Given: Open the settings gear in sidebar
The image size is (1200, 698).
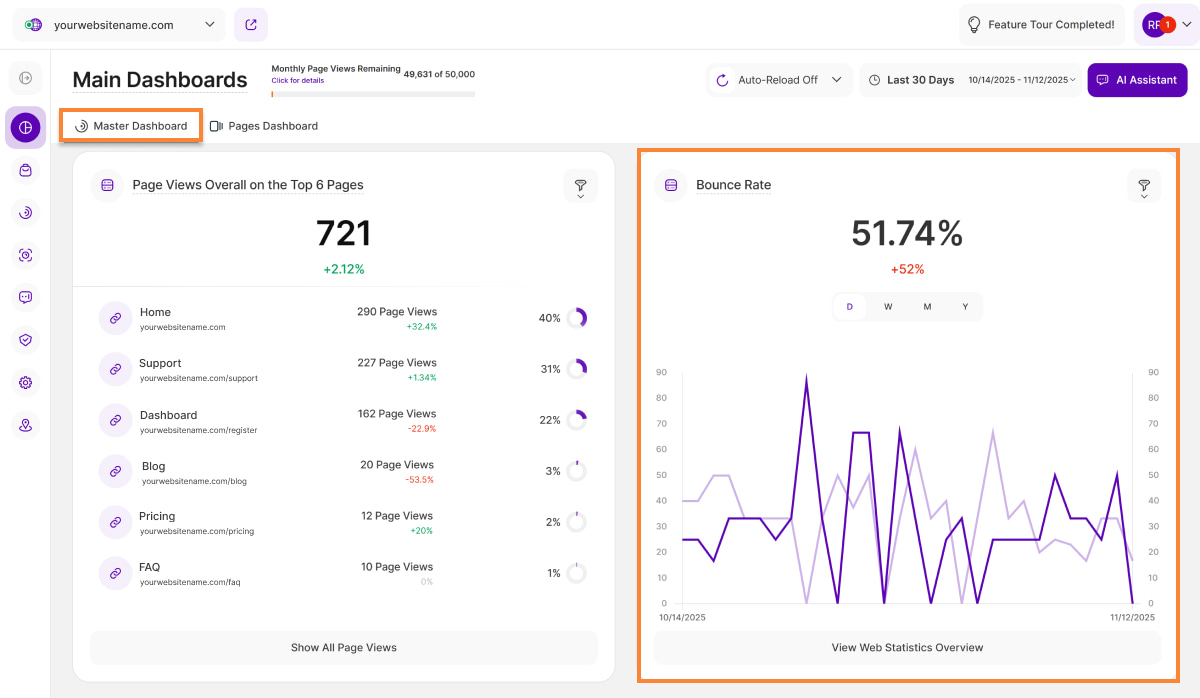Looking at the screenshot, I should (x=25, y=382).
